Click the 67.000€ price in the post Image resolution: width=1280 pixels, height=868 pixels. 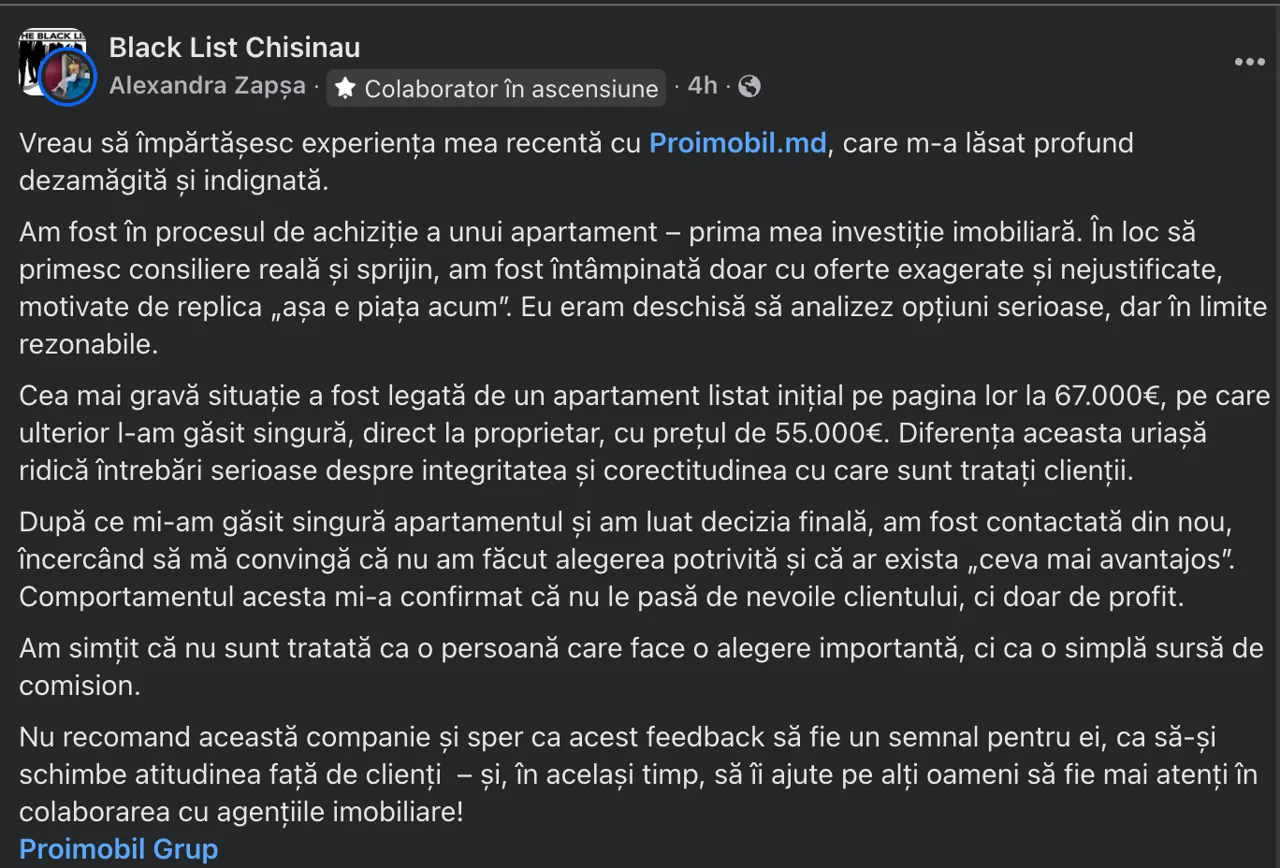1107,396
